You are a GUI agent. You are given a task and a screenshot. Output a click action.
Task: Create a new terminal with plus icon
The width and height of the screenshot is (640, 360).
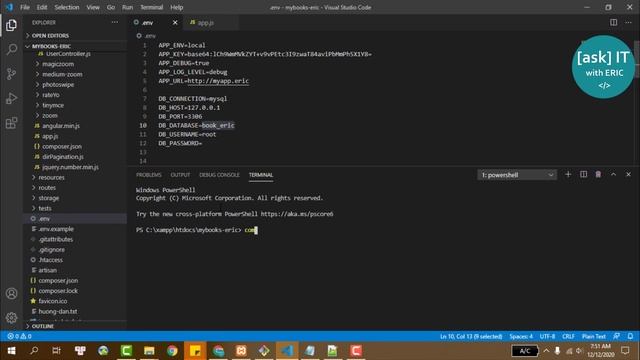point(568,174)
